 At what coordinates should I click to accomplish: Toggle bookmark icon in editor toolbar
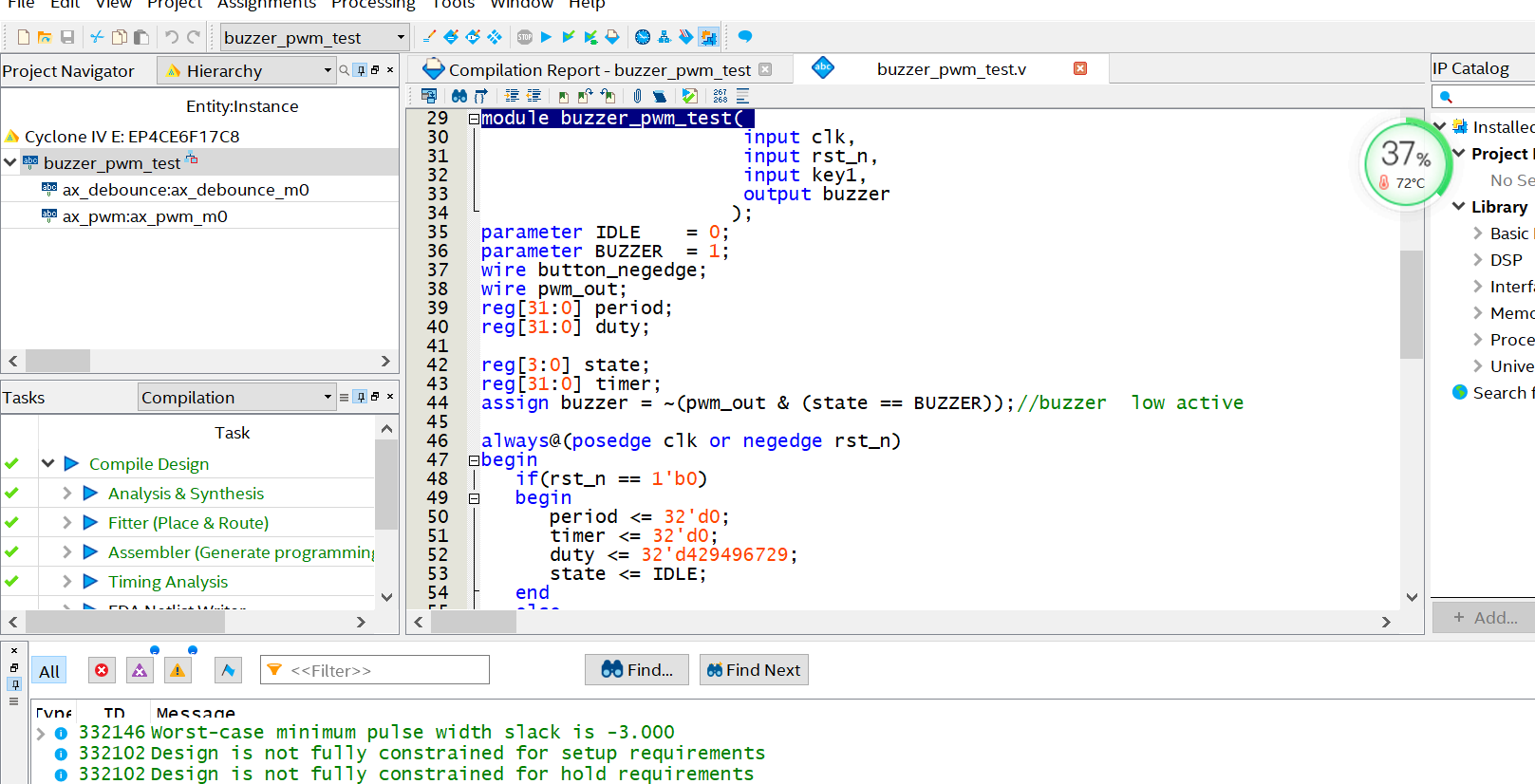(x=564, y=96)
